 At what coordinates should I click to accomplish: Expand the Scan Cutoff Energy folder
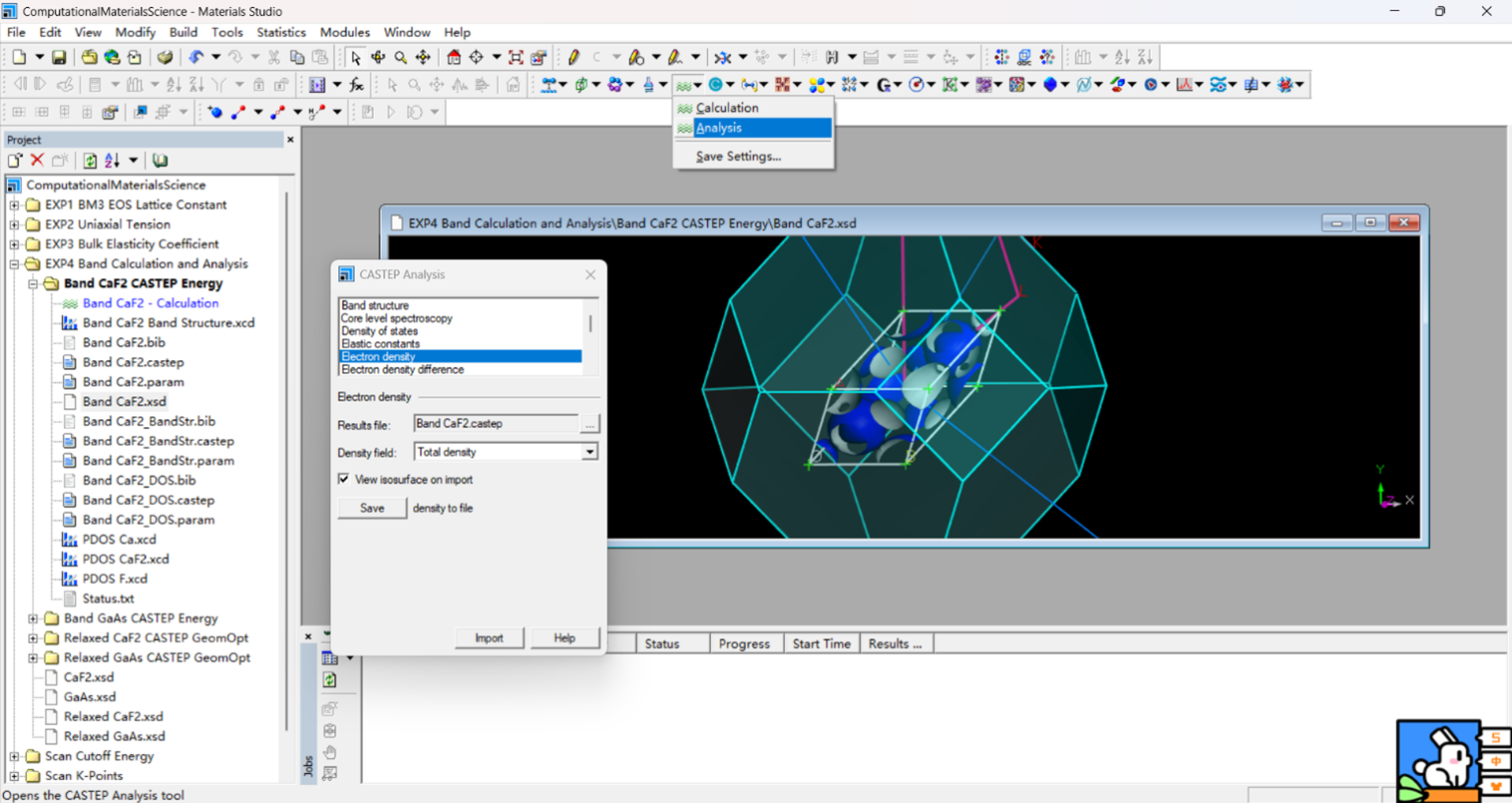pos(15,756)
